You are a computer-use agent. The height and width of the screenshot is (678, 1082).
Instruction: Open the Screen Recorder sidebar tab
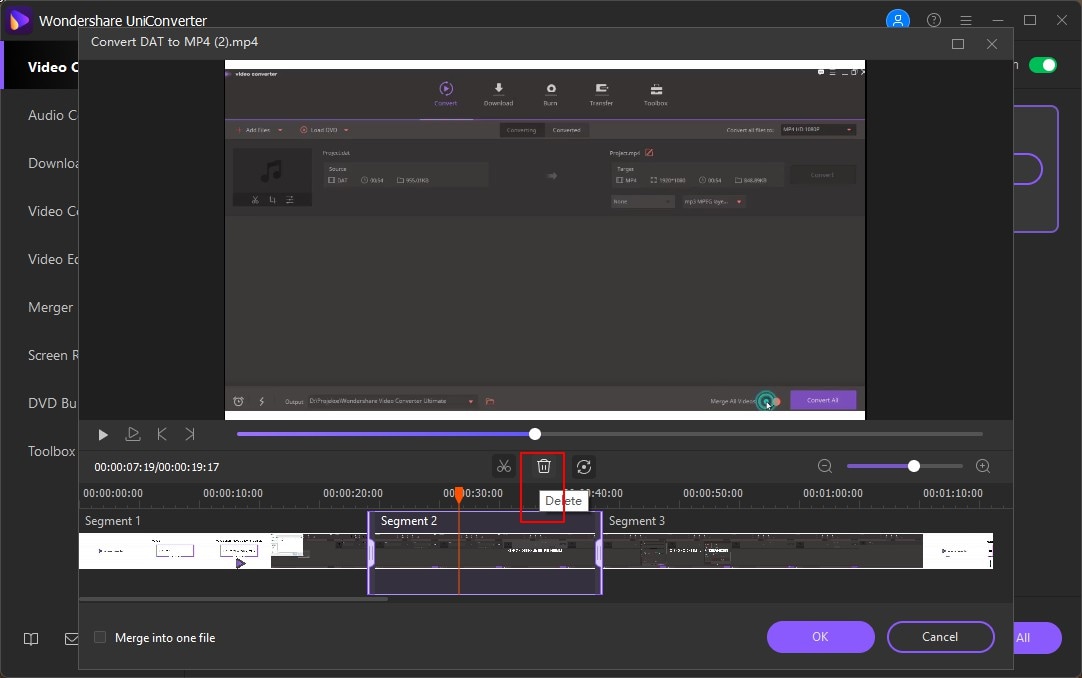tap(52, 355)
